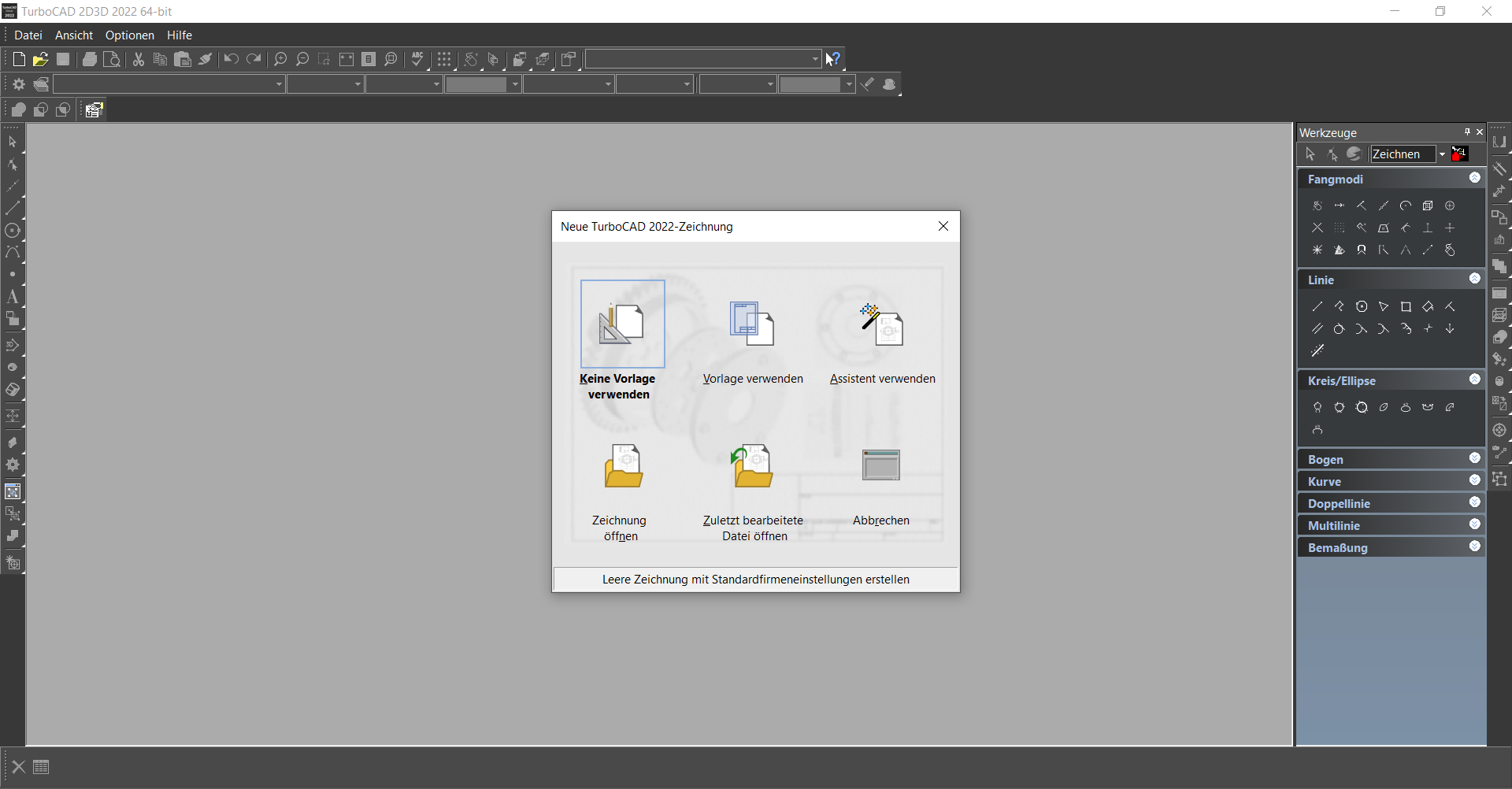Image resolution: width=1512 pixels, height=789 pixels.
Task: Toggle the plus-sign snap icon in Fangmodi
Action: [x=1450, y=228]
